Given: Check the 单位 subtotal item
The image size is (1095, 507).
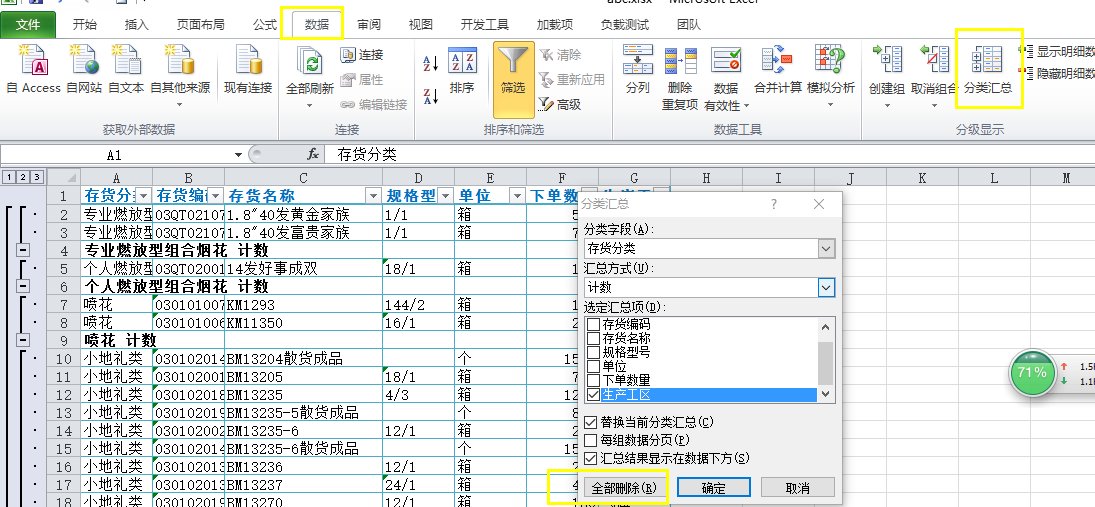Looking at the screenshot, I should coord(594,367).
